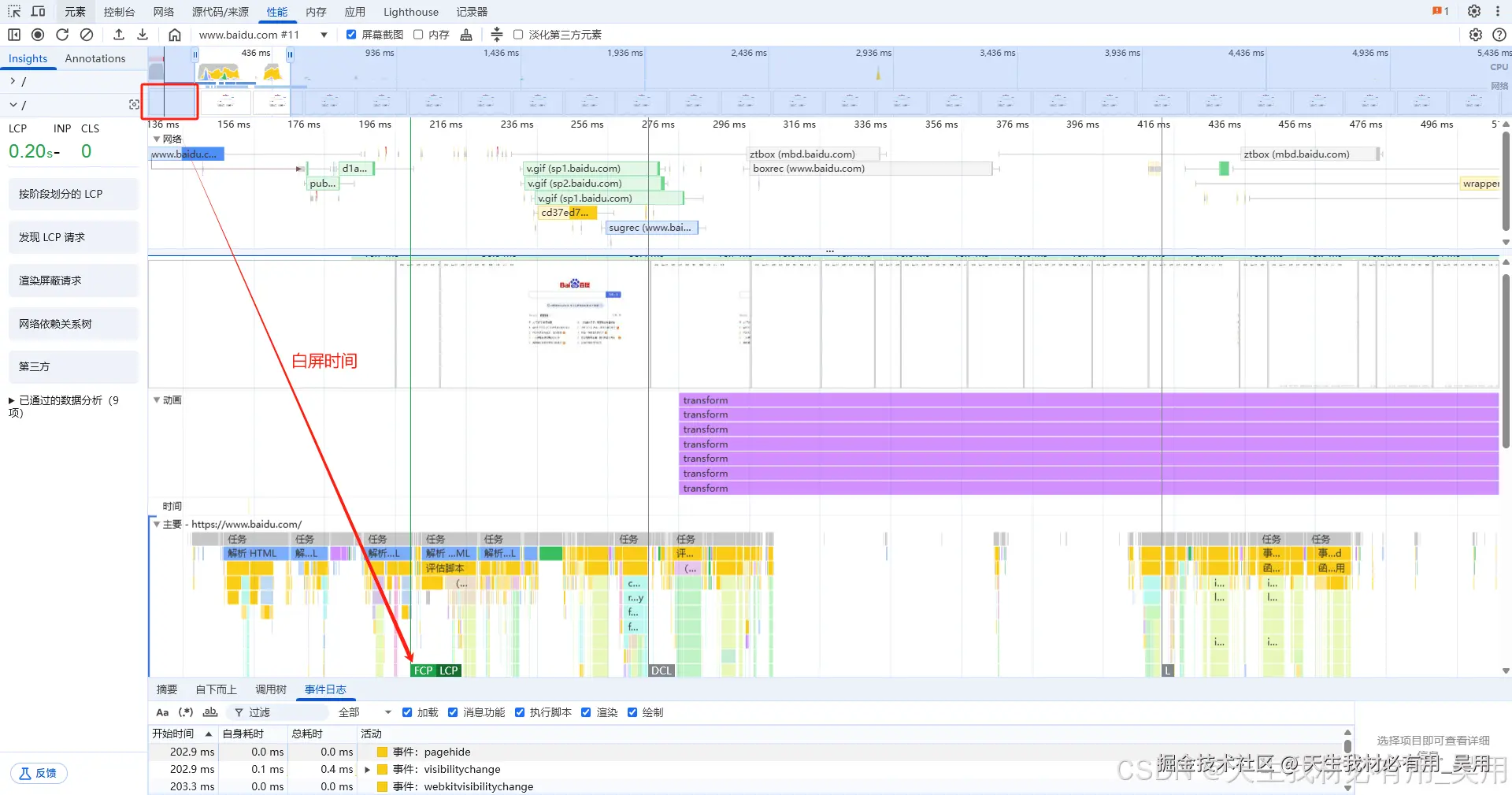This screenshot has width=1512, height=795.
Task: Toggle whole word match in event log
Action: (210, 712)
